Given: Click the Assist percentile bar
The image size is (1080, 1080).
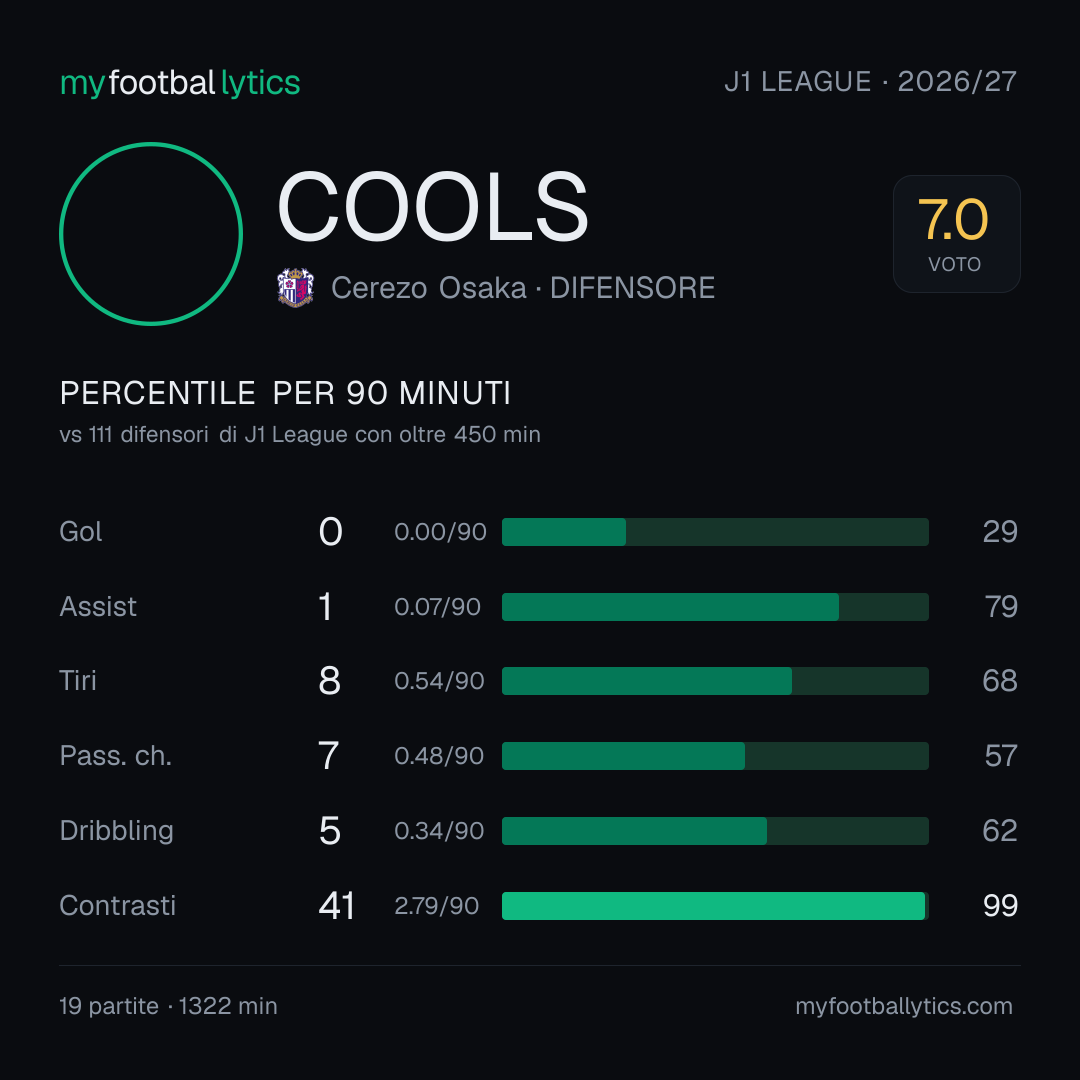Looking at the screenshot, I should coord(715,607).
